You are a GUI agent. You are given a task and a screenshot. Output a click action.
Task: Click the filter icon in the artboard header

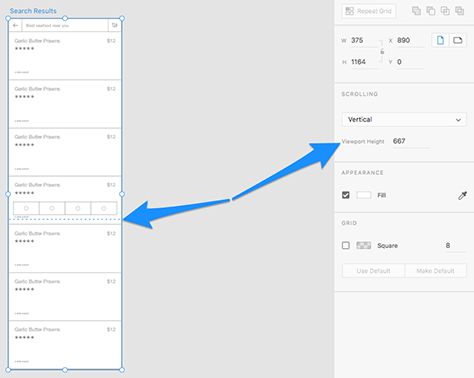(115, 25)
